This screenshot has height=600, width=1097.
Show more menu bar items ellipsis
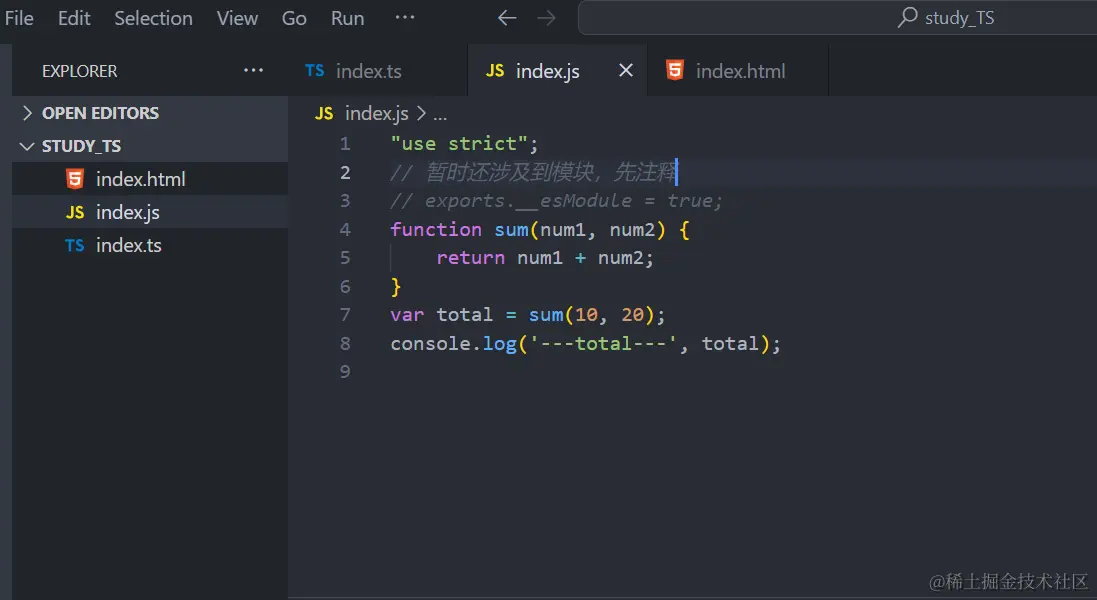404,17
